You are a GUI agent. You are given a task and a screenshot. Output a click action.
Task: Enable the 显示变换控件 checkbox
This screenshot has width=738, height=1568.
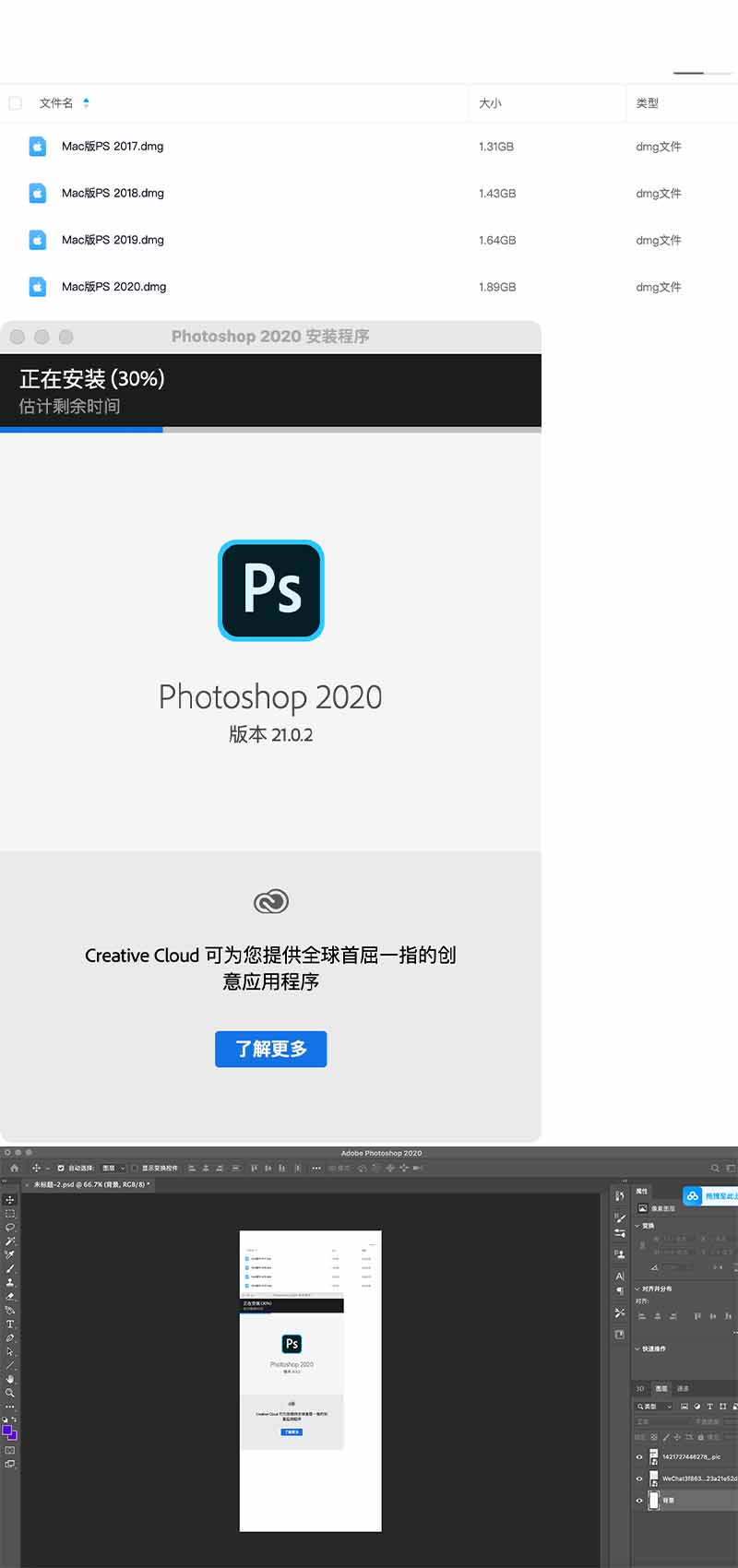(x=134, y=1168)
